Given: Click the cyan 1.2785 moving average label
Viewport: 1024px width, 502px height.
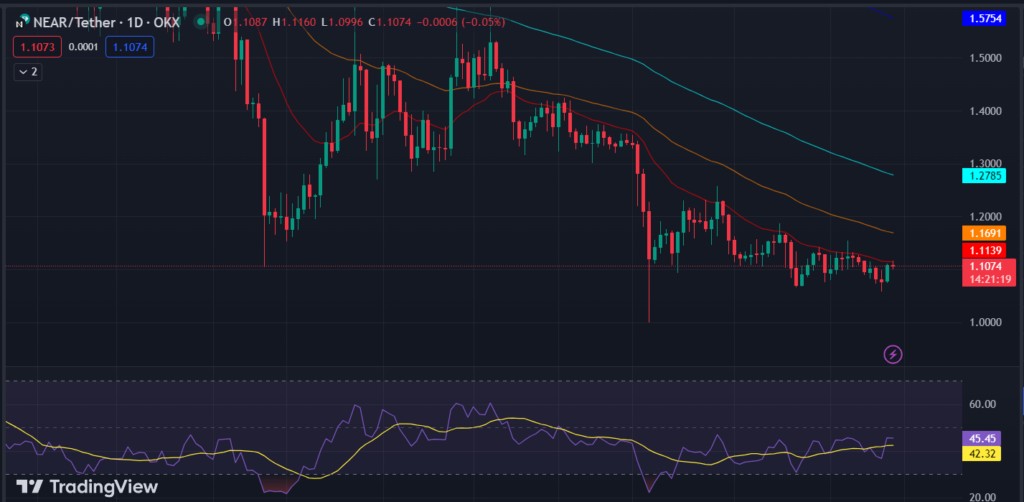Looking at the screenshot, I should tap(984, 175).
